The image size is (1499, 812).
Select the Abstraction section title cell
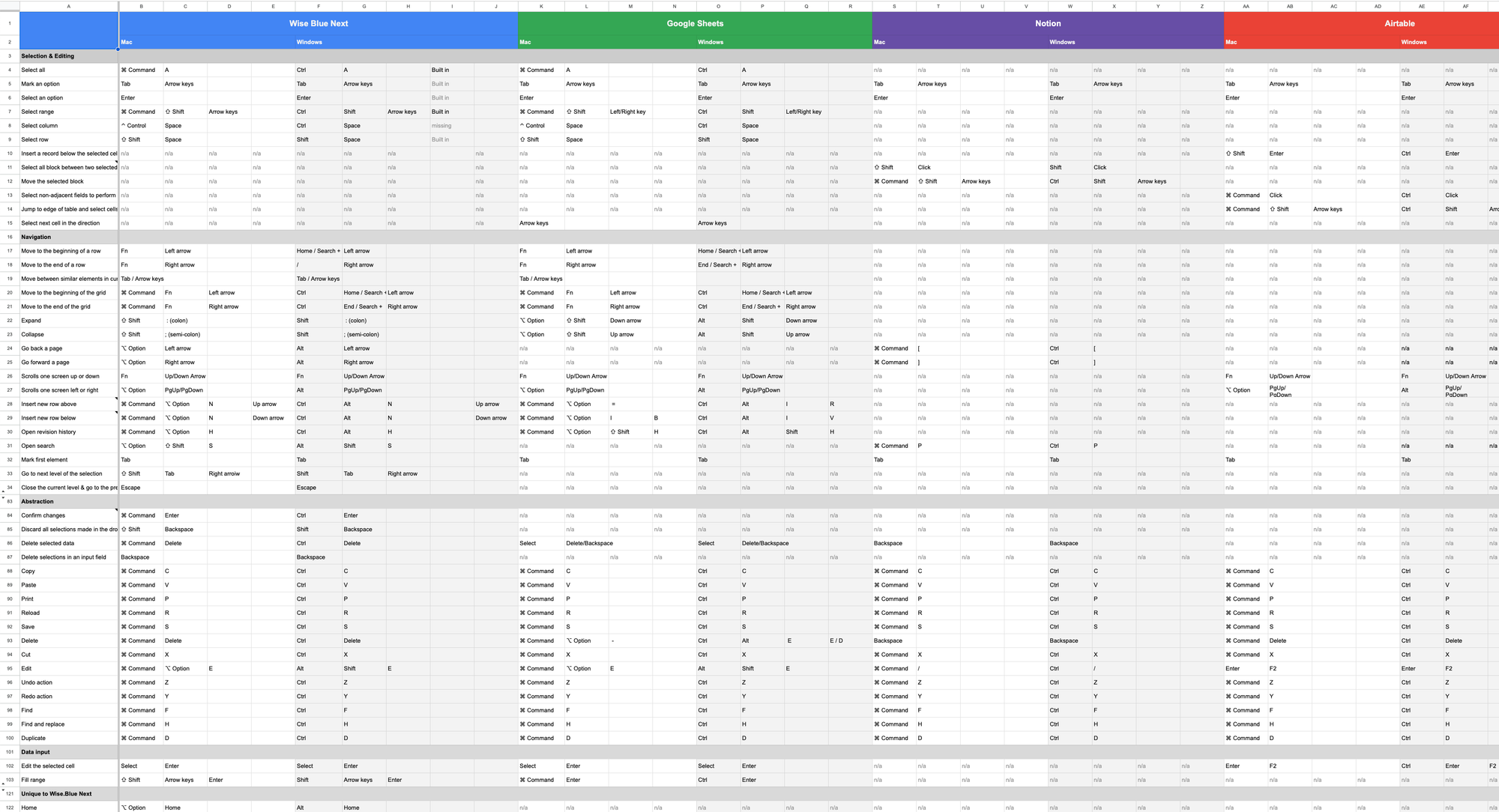pos(37,502)
